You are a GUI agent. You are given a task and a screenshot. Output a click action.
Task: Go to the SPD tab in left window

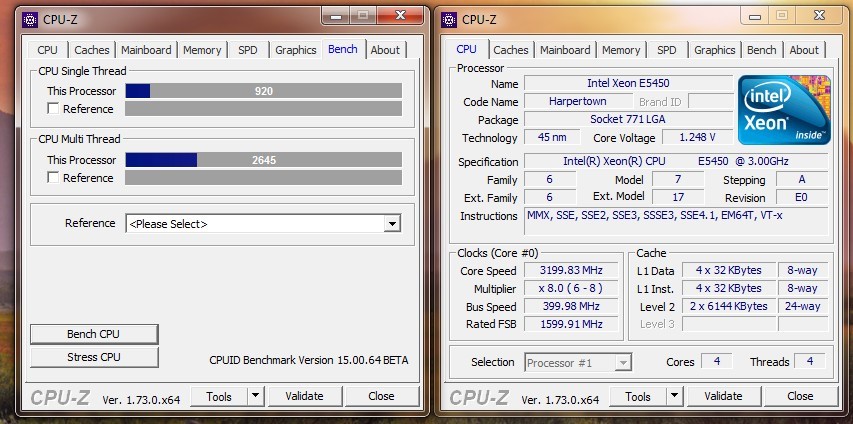(247, 50)
